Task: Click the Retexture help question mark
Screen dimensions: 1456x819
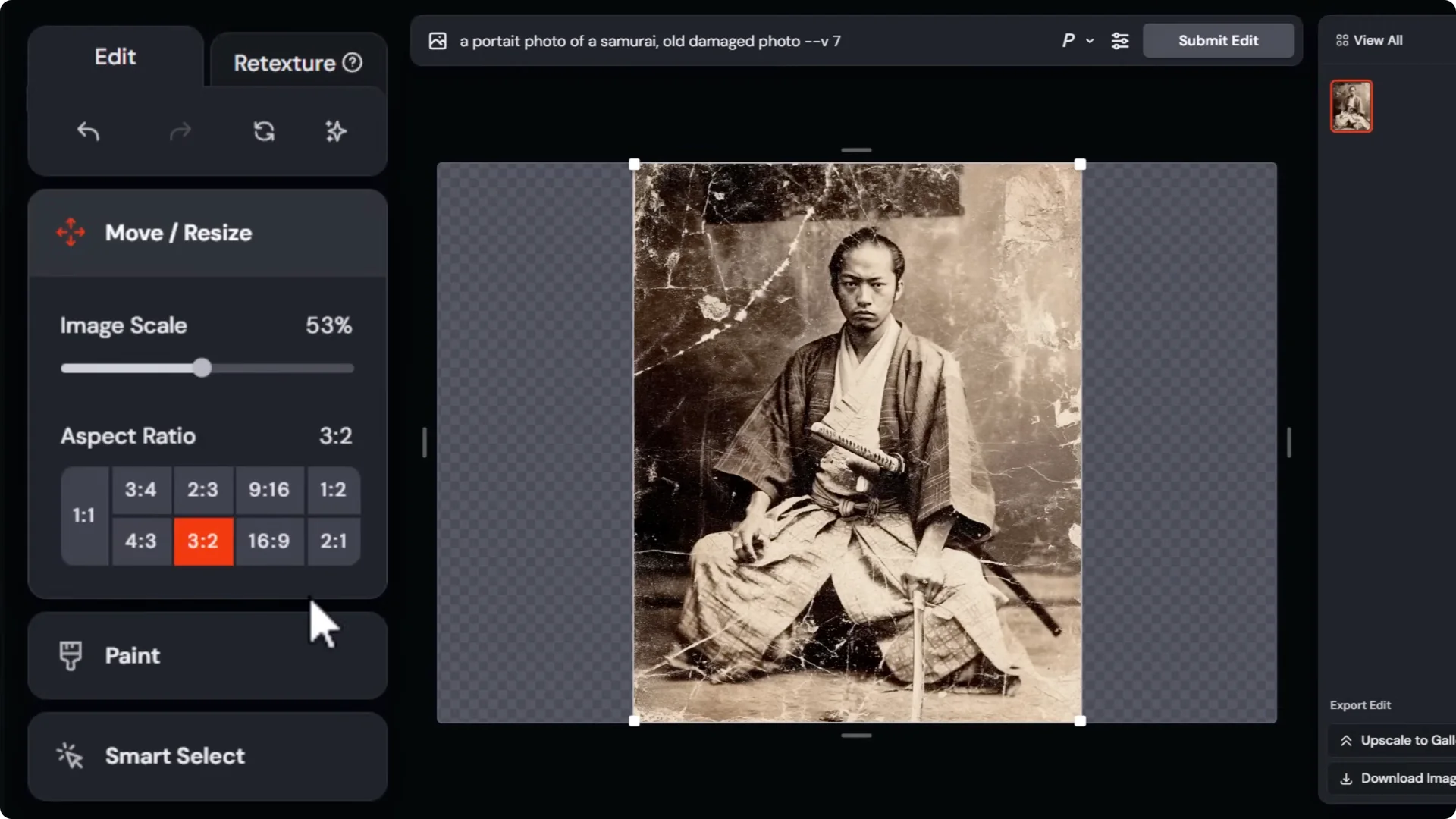Action: pos(353,63)
